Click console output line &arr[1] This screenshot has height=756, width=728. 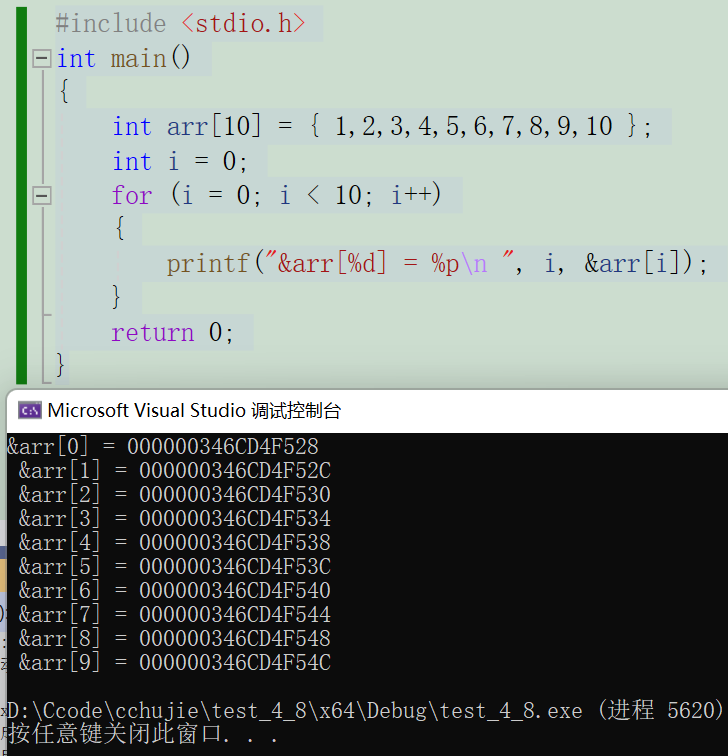click(175, 471)
